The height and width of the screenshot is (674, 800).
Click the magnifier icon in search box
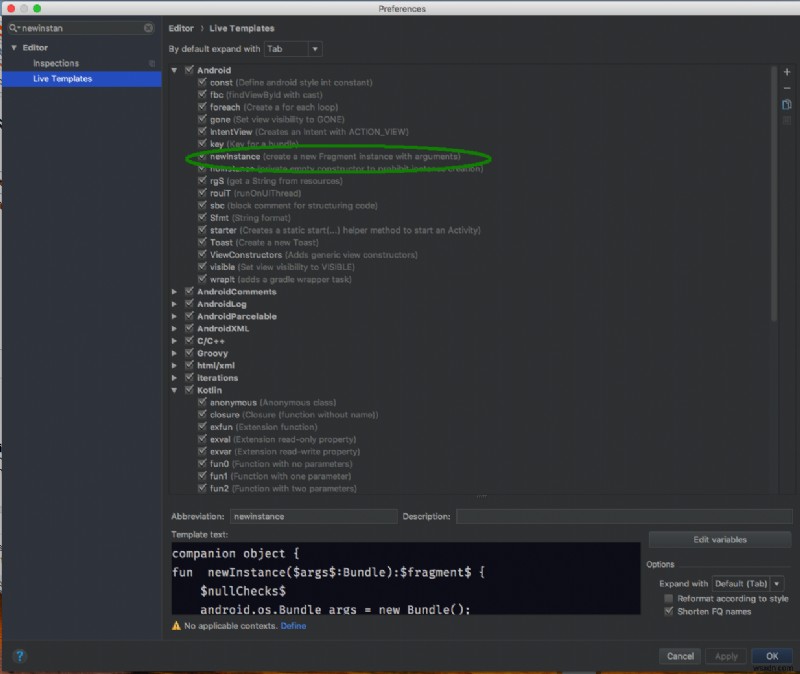[x=13, y=28]
